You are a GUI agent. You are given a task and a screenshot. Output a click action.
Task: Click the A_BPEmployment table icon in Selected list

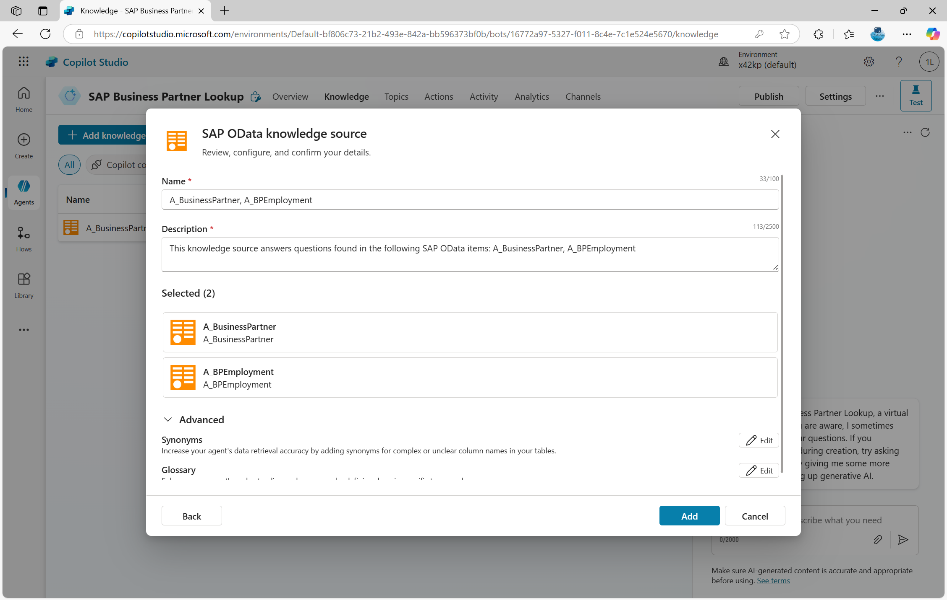click(x=182, y=378)
